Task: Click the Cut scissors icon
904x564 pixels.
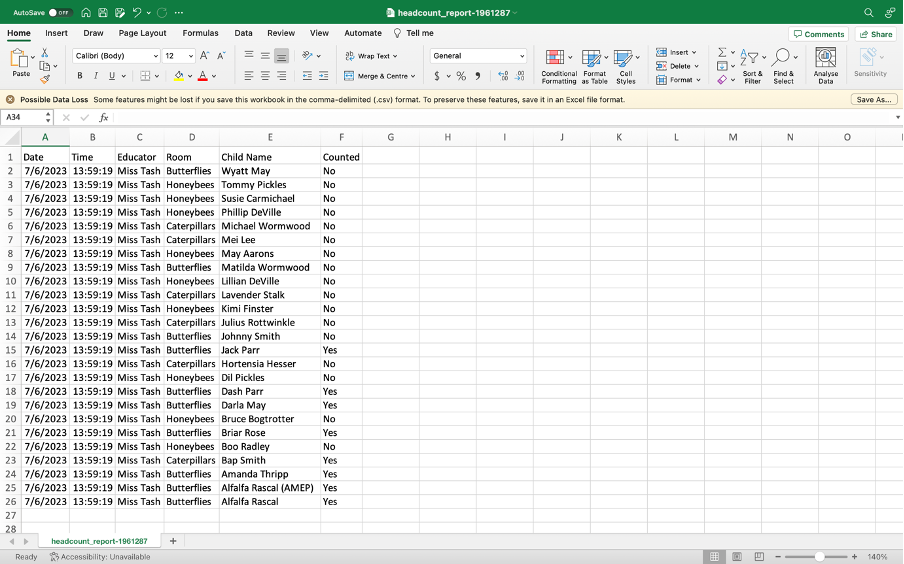Action: [44, 52]
